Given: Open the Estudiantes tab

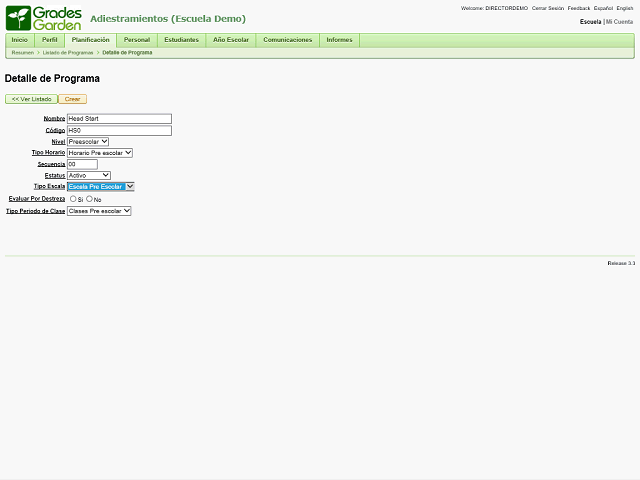Looking at the screenshot, I should [181, 40].
